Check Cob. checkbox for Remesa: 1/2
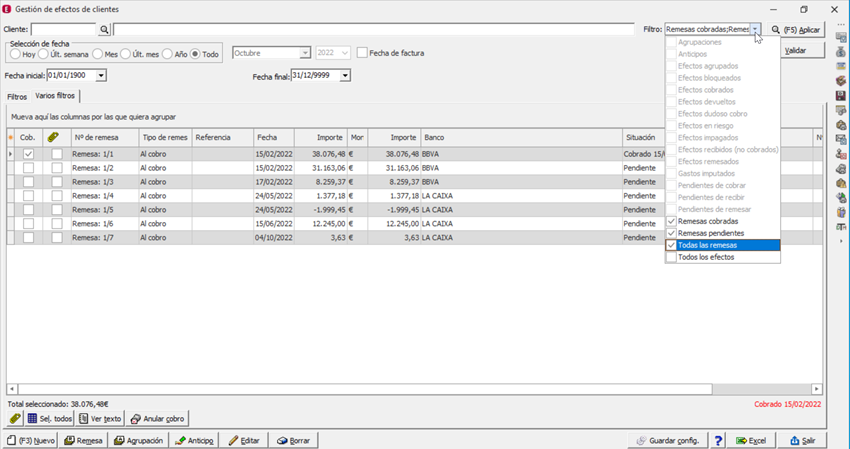 click(x=28, y=168)
